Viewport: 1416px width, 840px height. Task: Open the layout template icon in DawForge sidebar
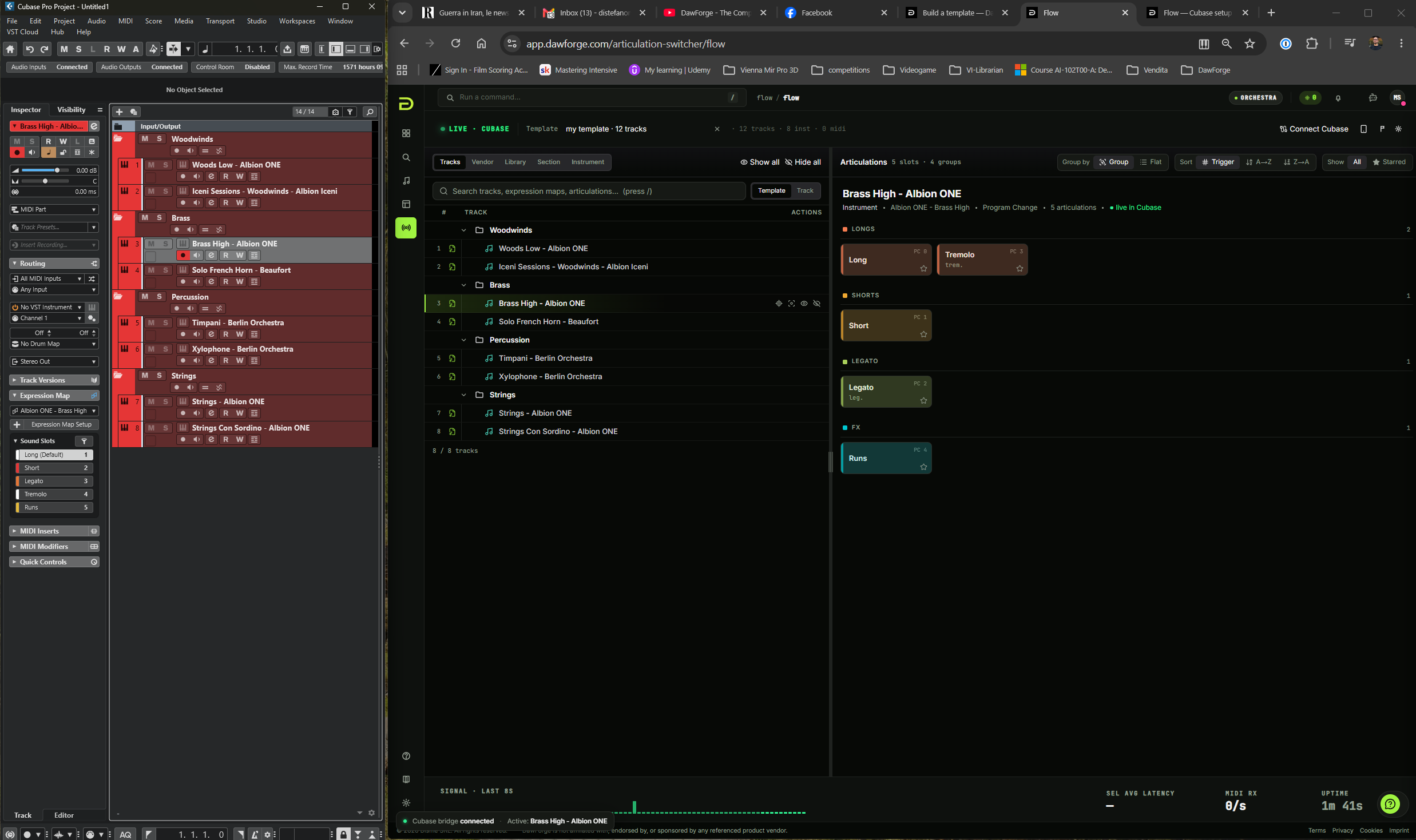pyautogui.click(x=406, y=204)
